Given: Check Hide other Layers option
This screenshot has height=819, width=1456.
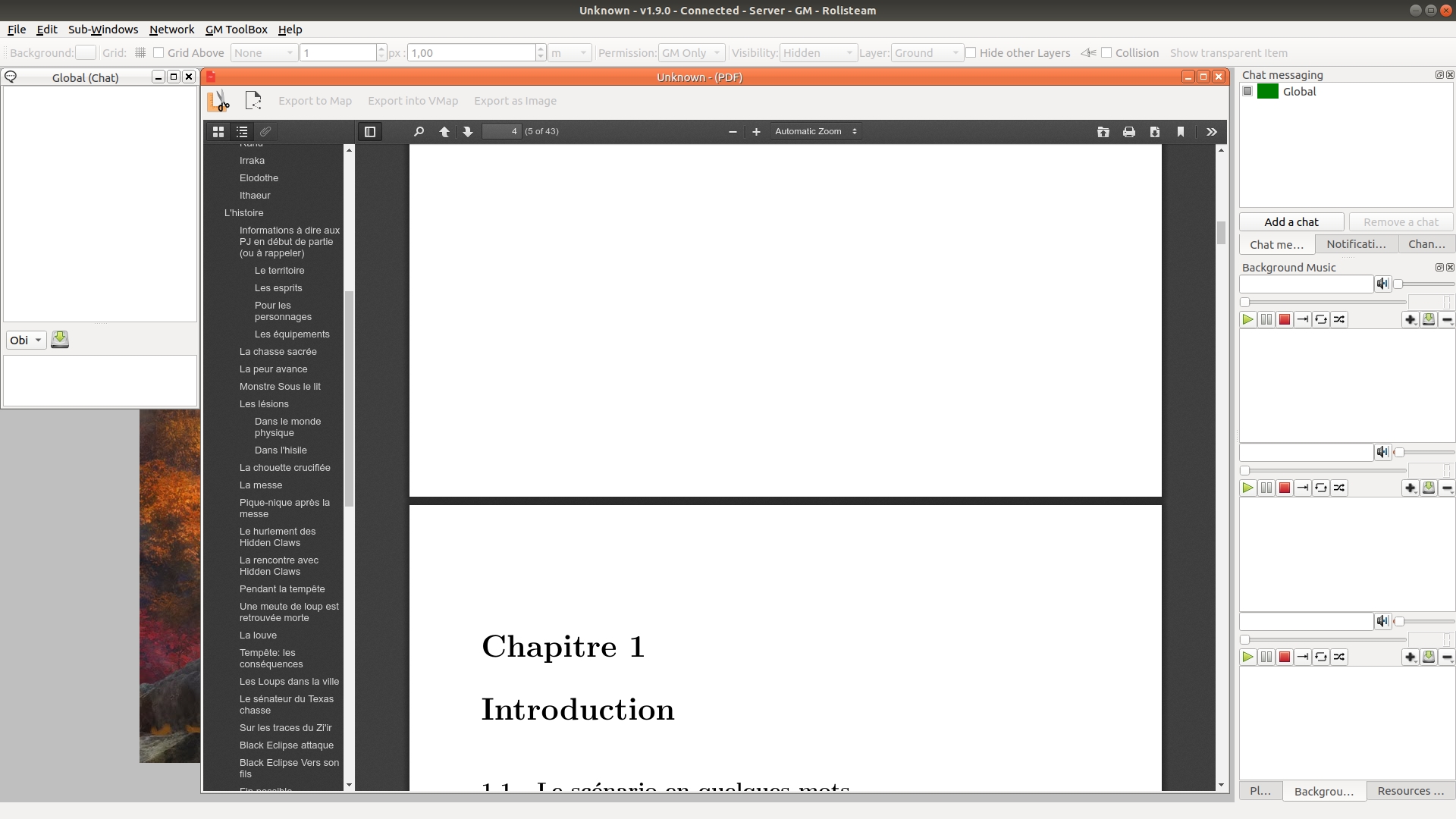Looking at the screenshot, I should (x=971, y=53).
